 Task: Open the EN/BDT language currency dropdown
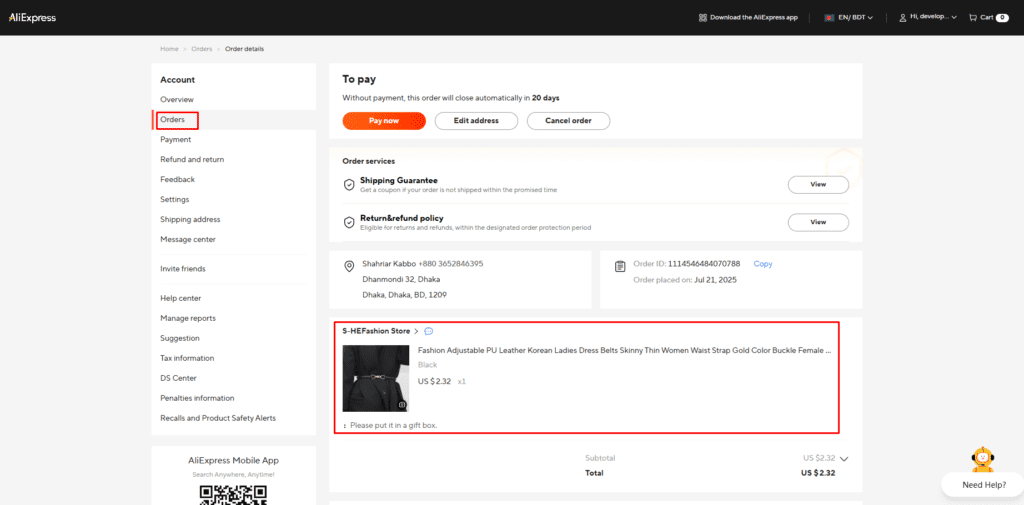(x=856, y=17)
